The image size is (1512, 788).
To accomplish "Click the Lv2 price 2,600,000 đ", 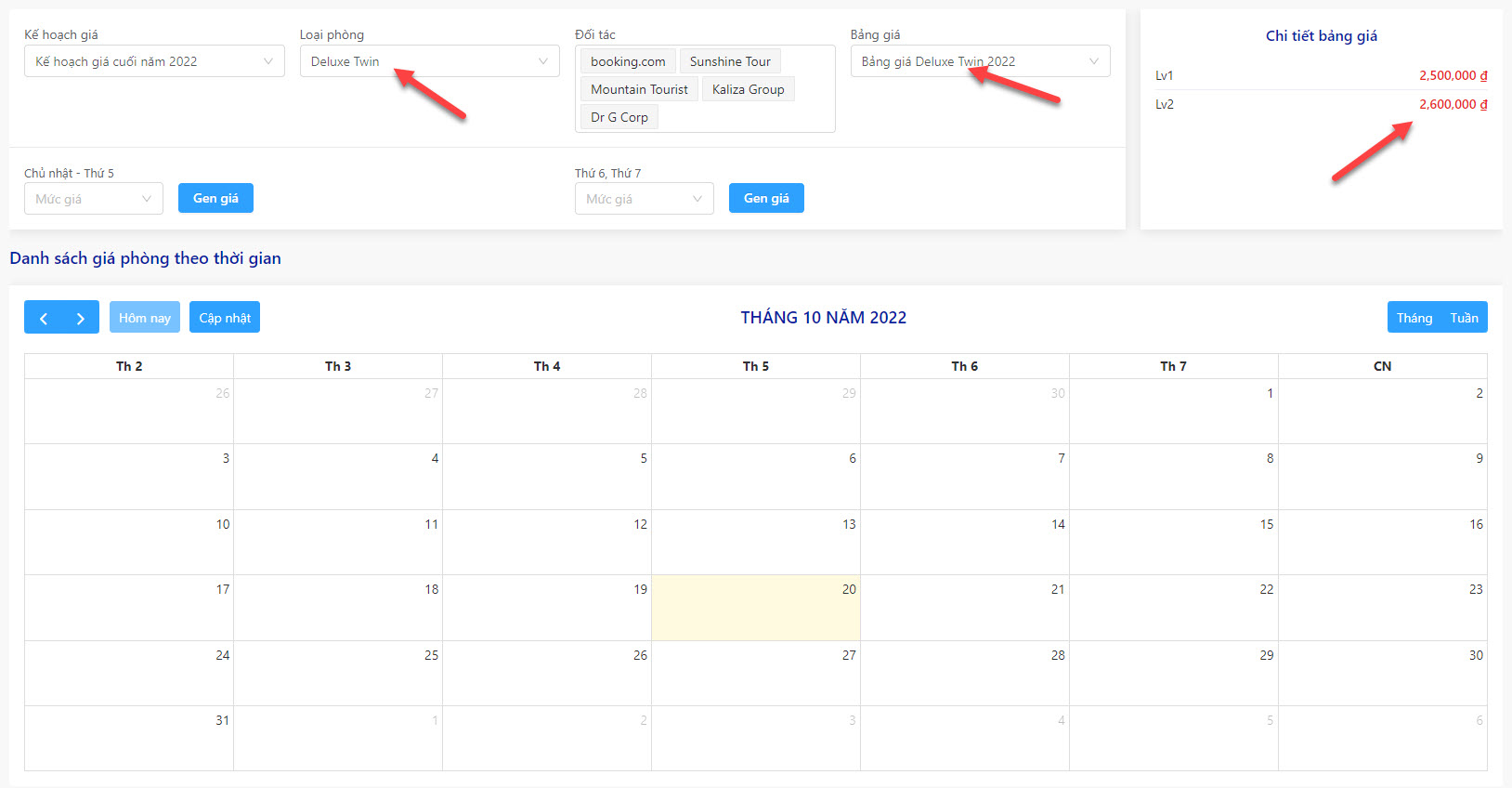I will [1453, 104].
